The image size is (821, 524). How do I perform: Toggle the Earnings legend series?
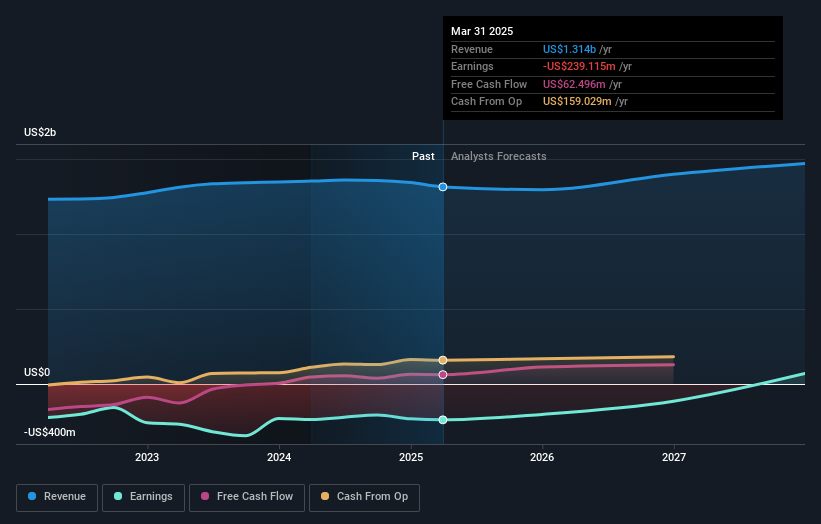pos(143,497)
